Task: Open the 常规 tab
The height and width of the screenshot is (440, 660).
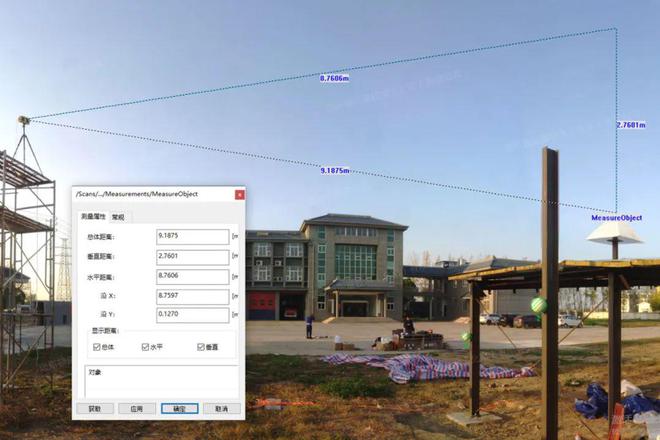Action: [118, 216]
